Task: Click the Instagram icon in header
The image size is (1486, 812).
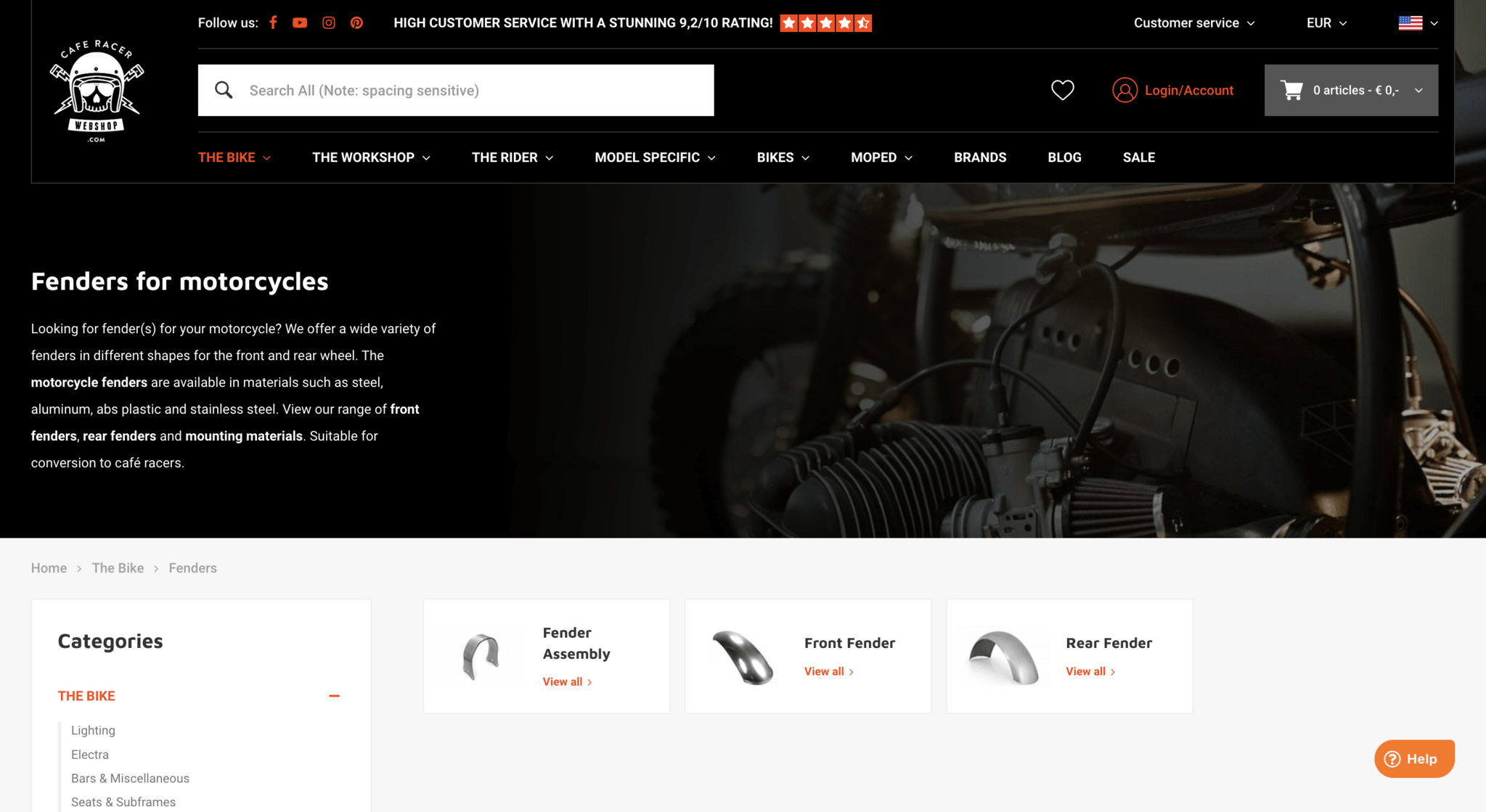Action: tap(328, 22)
